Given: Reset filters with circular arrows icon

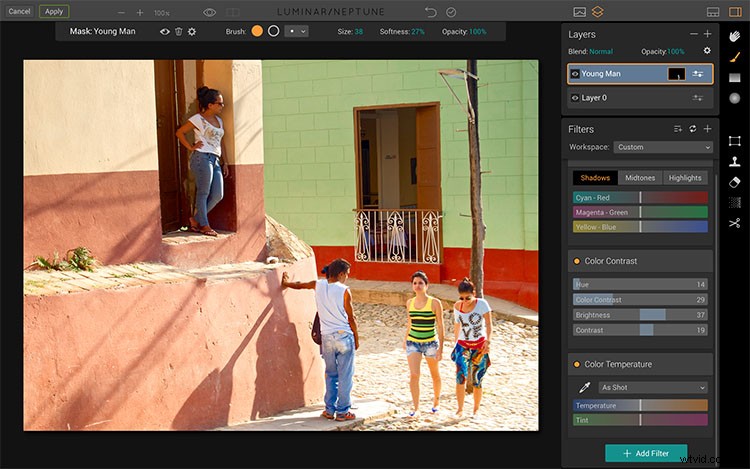Looking at the screenshot, I should click(x=693, y=129).
